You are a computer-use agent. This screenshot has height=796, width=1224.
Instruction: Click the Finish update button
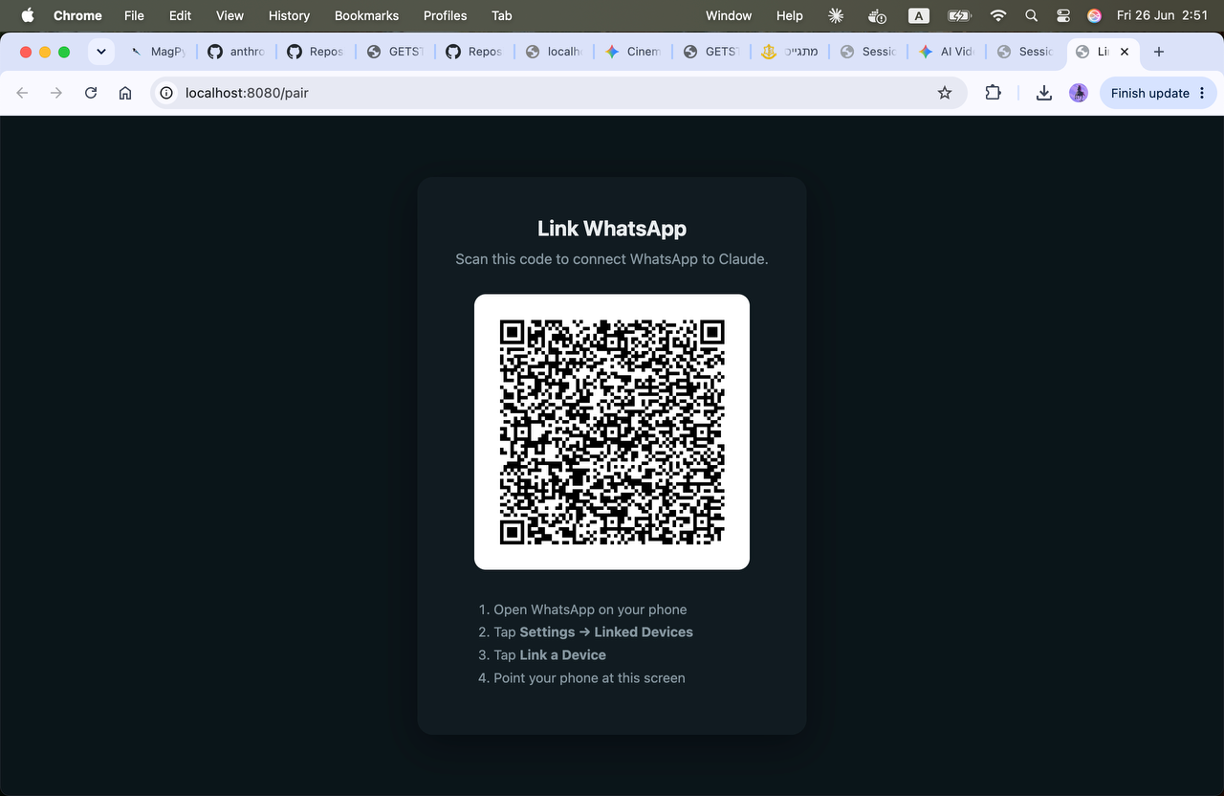[x=1149, y=93]
